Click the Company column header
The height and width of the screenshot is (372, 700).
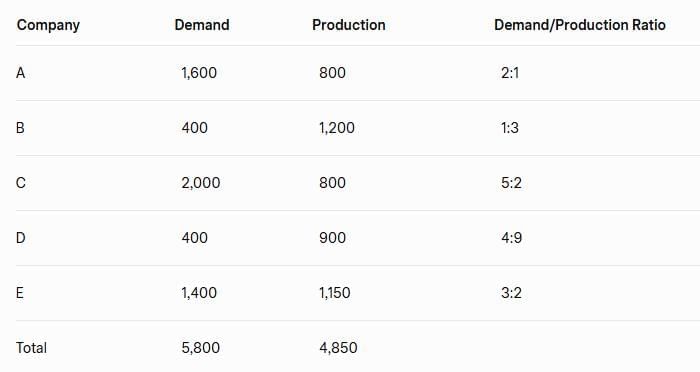pyautogui.click(x=48, y=25)
